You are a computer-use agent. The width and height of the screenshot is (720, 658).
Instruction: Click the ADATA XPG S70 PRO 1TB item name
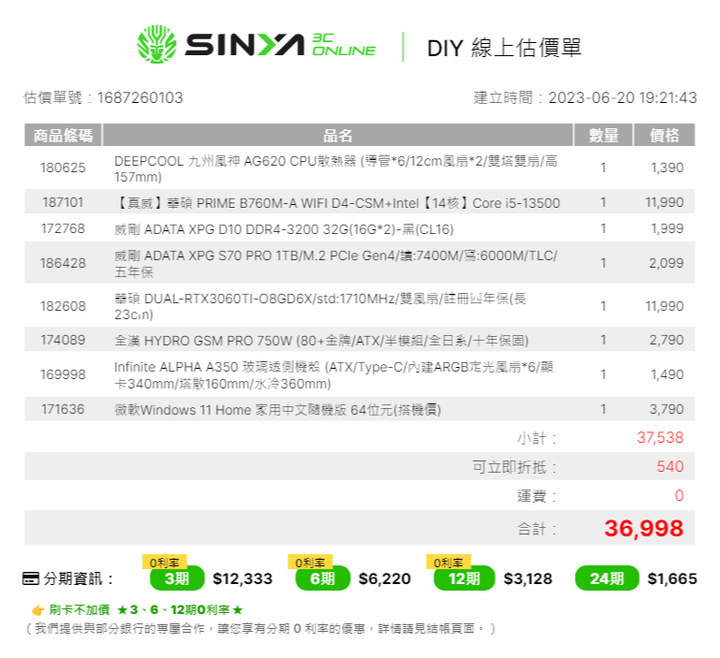point(336,263)
